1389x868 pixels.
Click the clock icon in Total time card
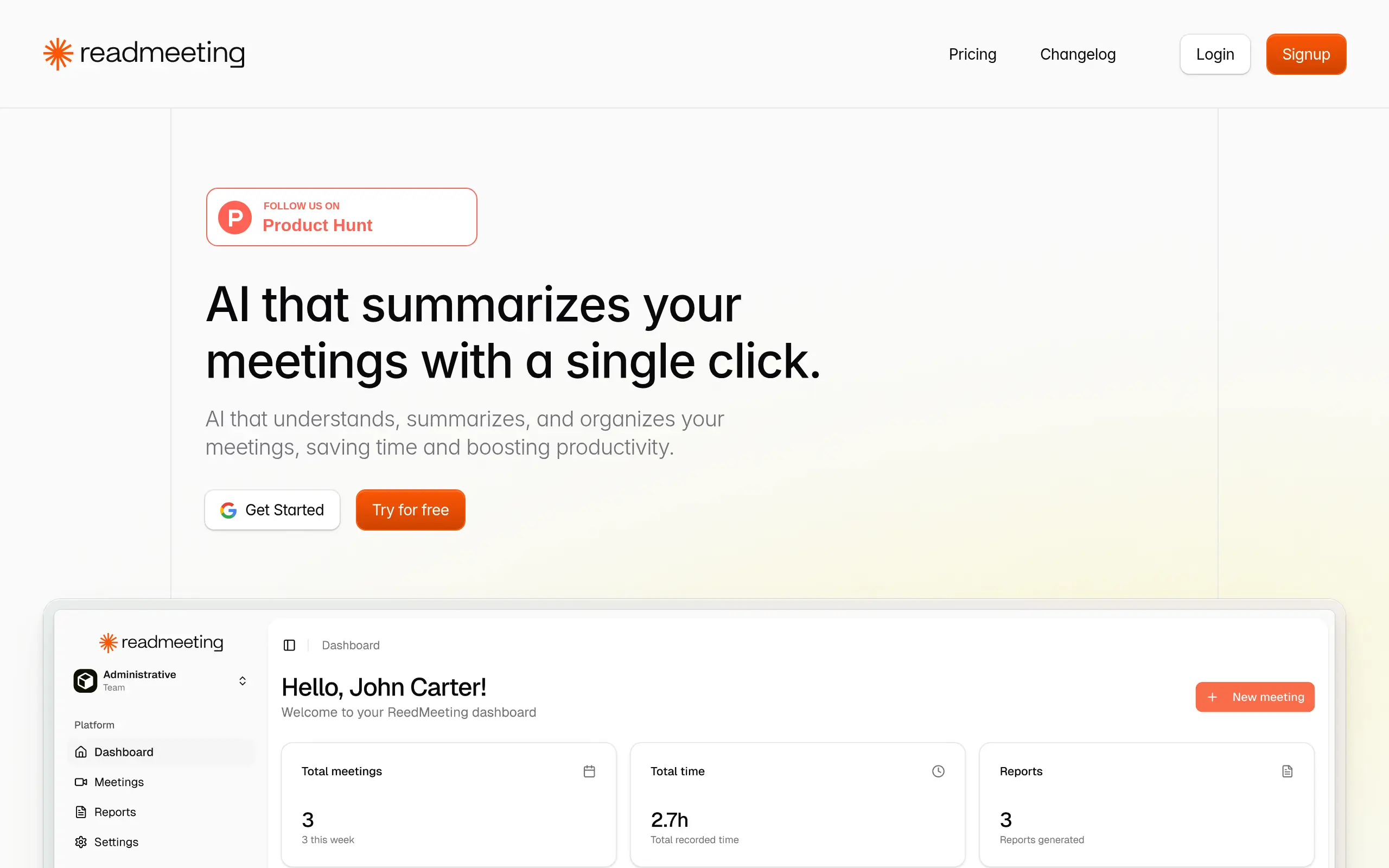pos(938,771)
